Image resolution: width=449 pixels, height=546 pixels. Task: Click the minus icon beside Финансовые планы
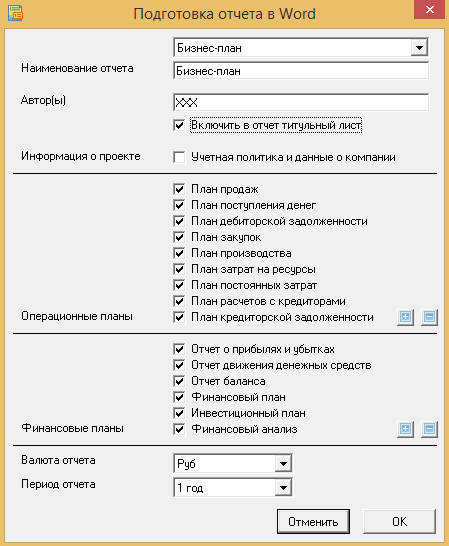tap(429, 429)
